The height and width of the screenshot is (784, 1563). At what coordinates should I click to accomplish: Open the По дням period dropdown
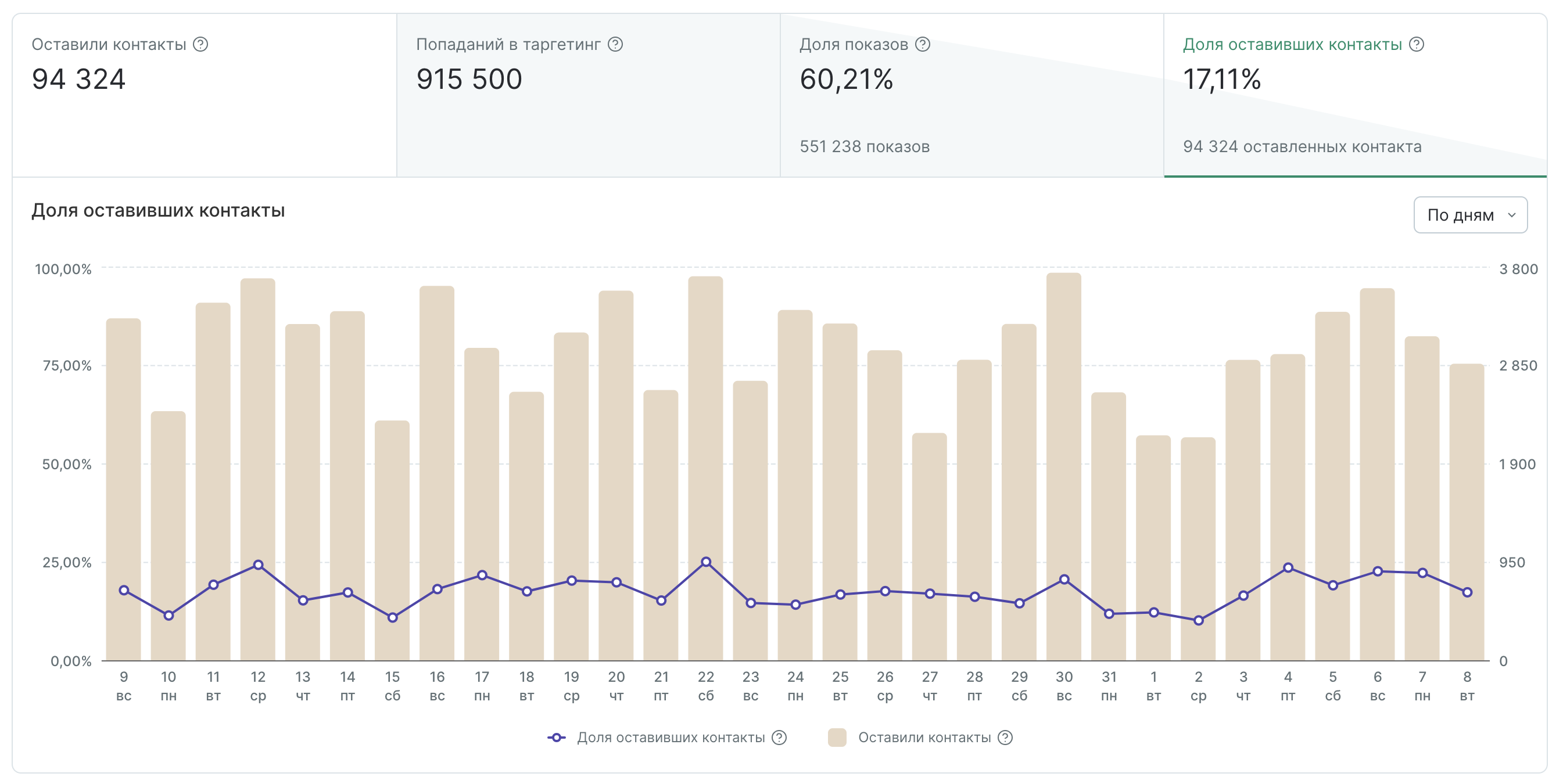1470,215
